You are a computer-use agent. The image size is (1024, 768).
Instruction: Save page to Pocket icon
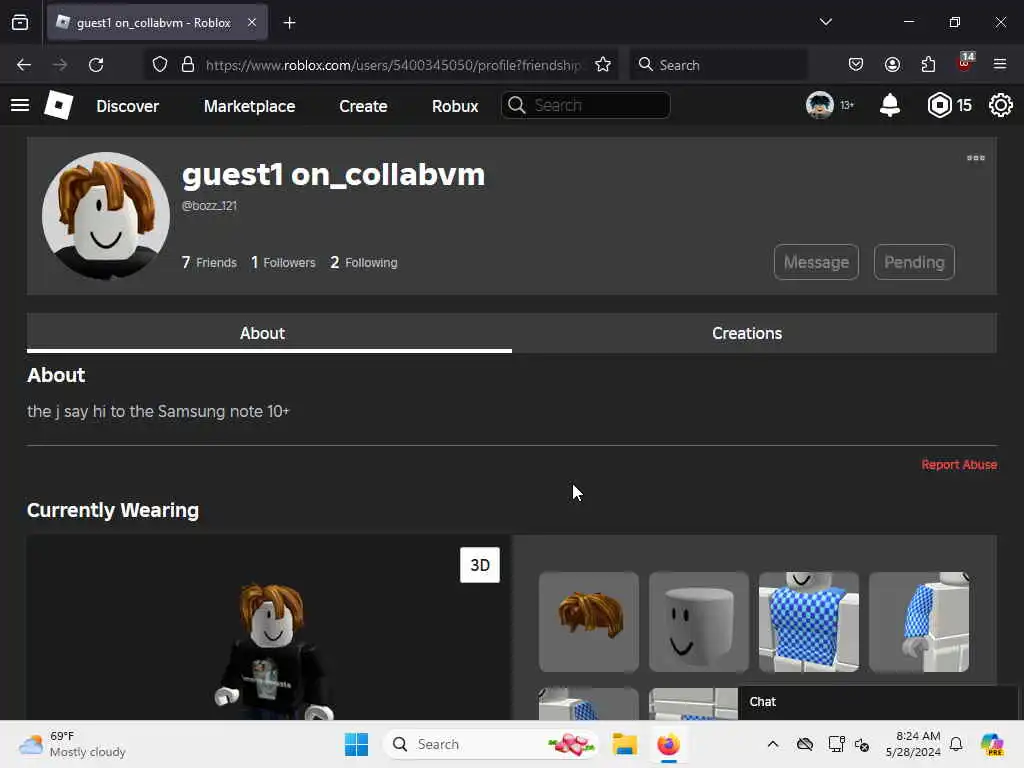(856, 65)
